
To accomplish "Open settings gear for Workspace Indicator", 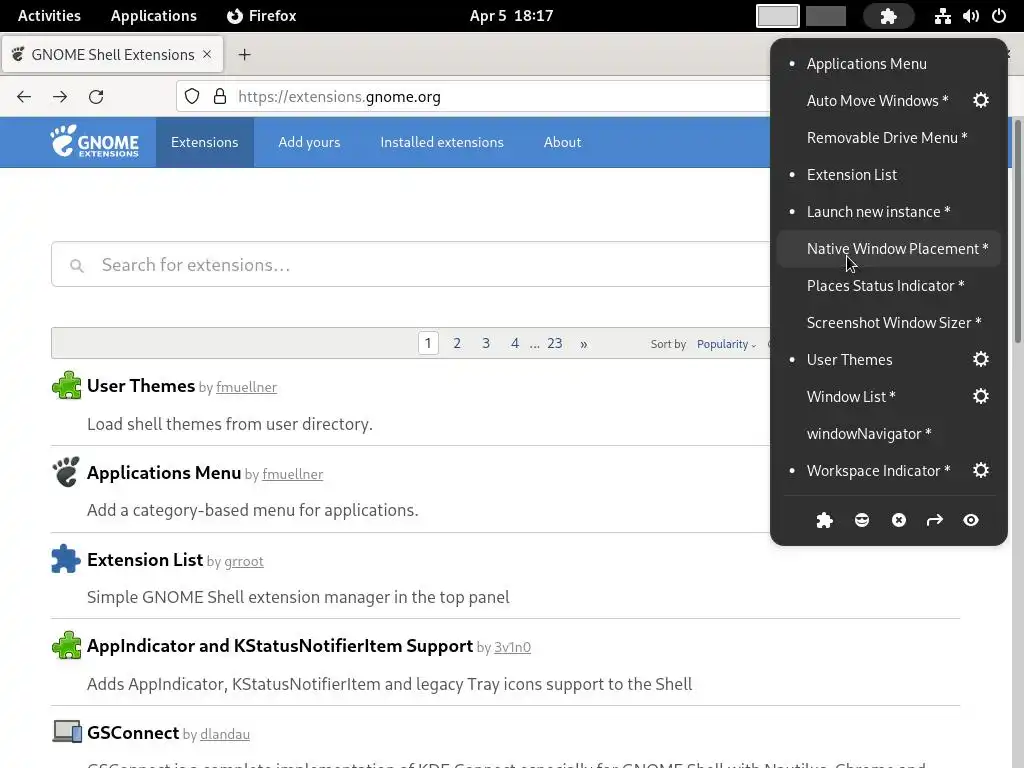I will click(980, 470).
